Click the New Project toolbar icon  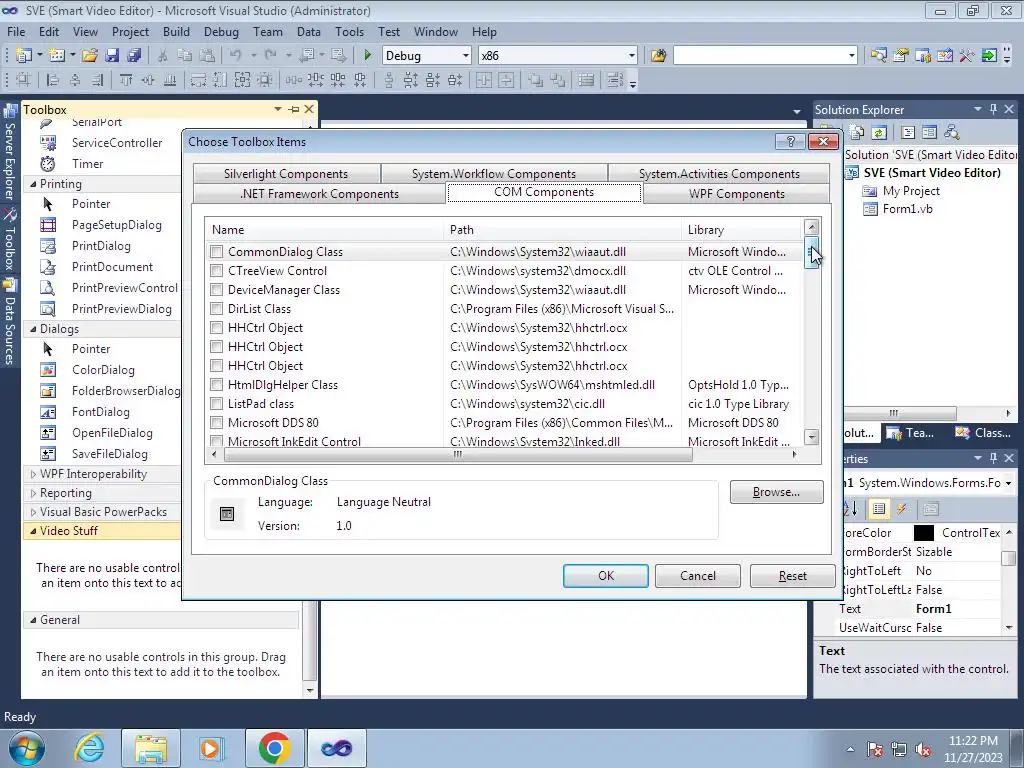pos(24,56)
